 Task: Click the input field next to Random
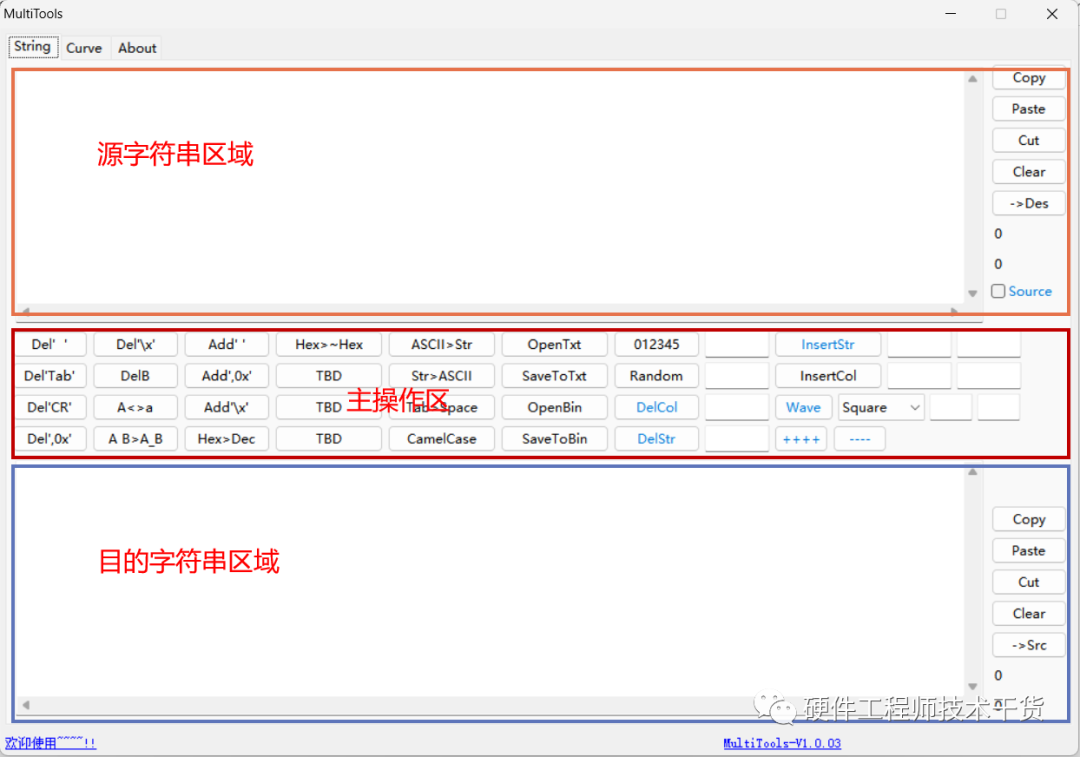pos(737,376)
